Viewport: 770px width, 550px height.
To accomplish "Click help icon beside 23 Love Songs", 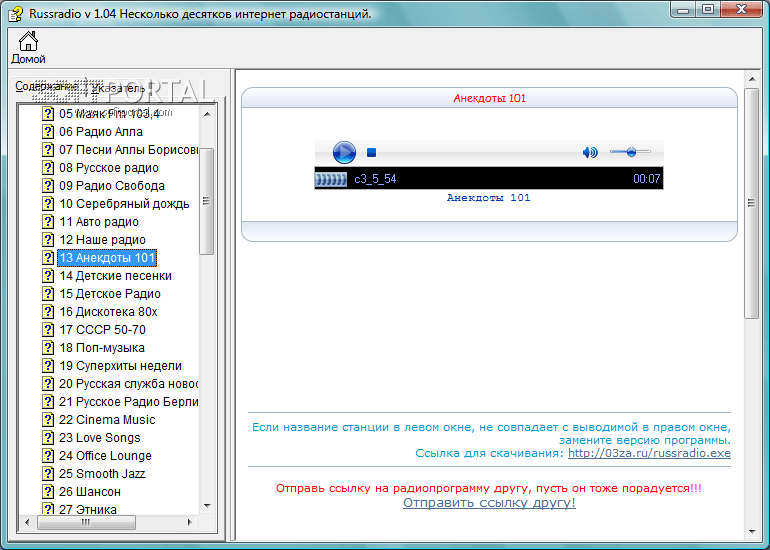I will click(x=48, y=438).
